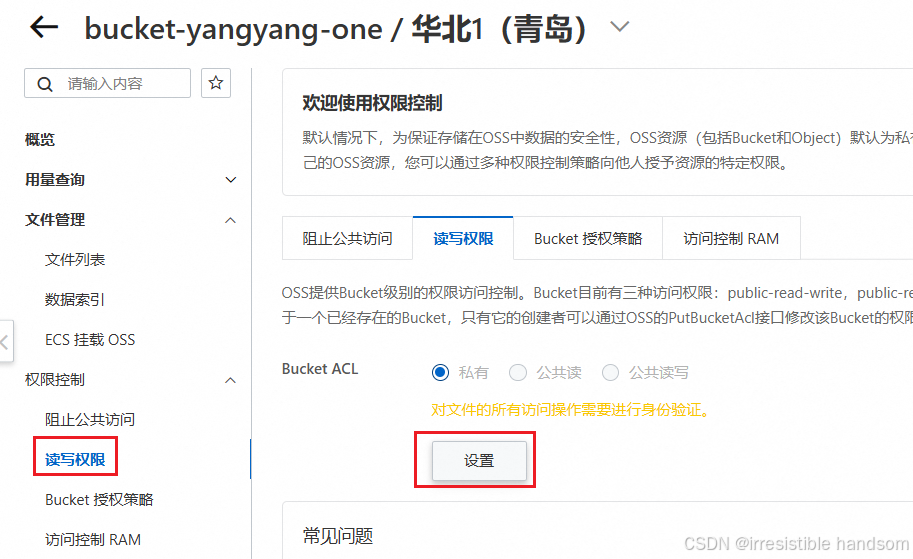Screen dimensions: 913x559
Task: Collapse sidebar with left edge arrow
Action: coord(5,342)
